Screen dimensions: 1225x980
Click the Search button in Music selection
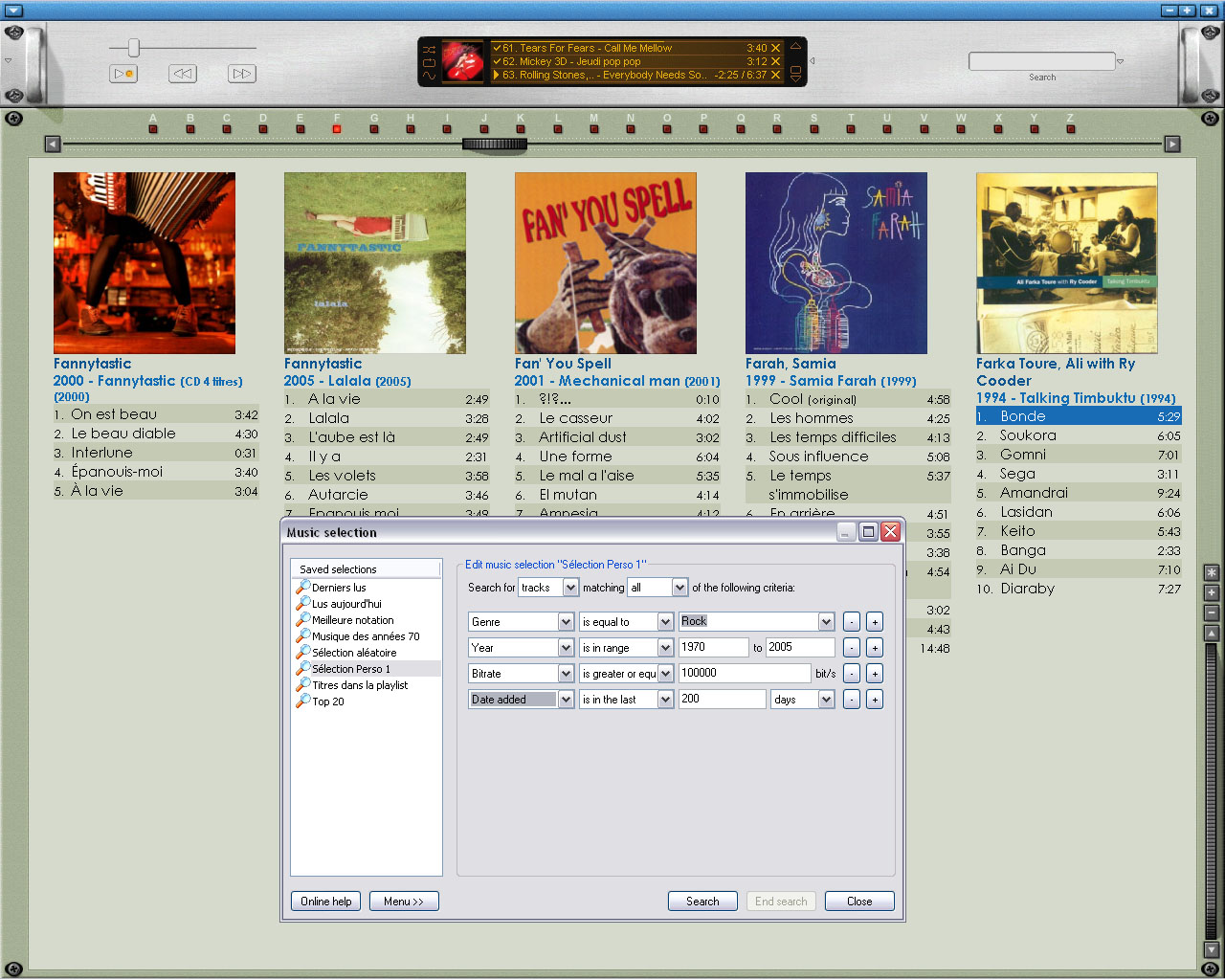click(702, 902)
